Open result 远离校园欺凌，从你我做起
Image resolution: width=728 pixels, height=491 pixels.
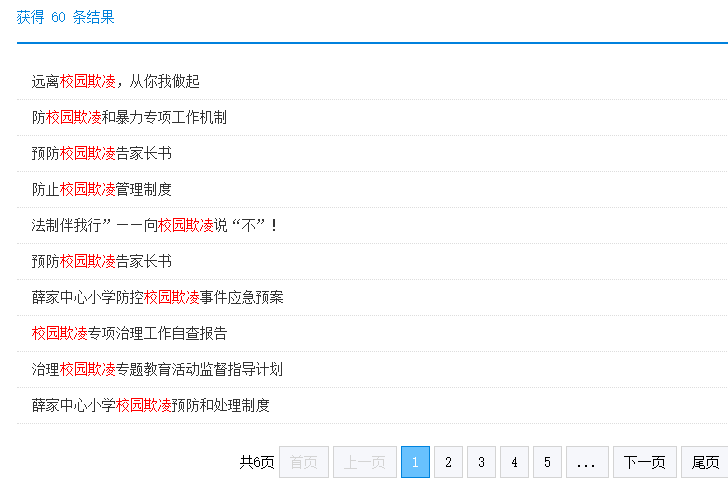coord(116,81)
